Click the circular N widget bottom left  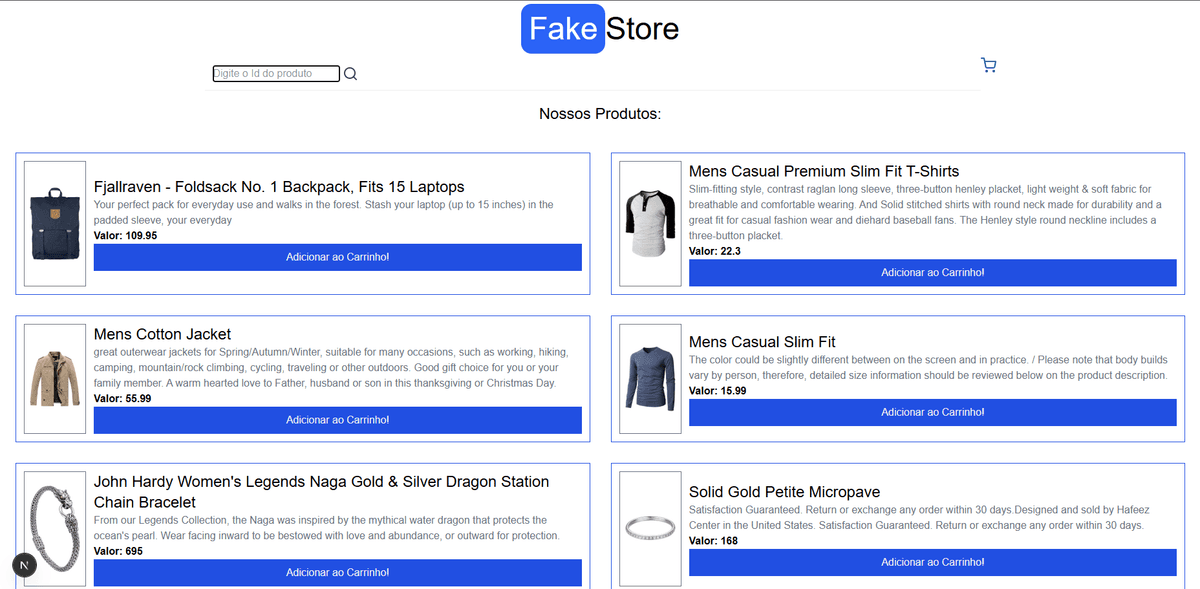pyautogui.click(x=23, y=565)
